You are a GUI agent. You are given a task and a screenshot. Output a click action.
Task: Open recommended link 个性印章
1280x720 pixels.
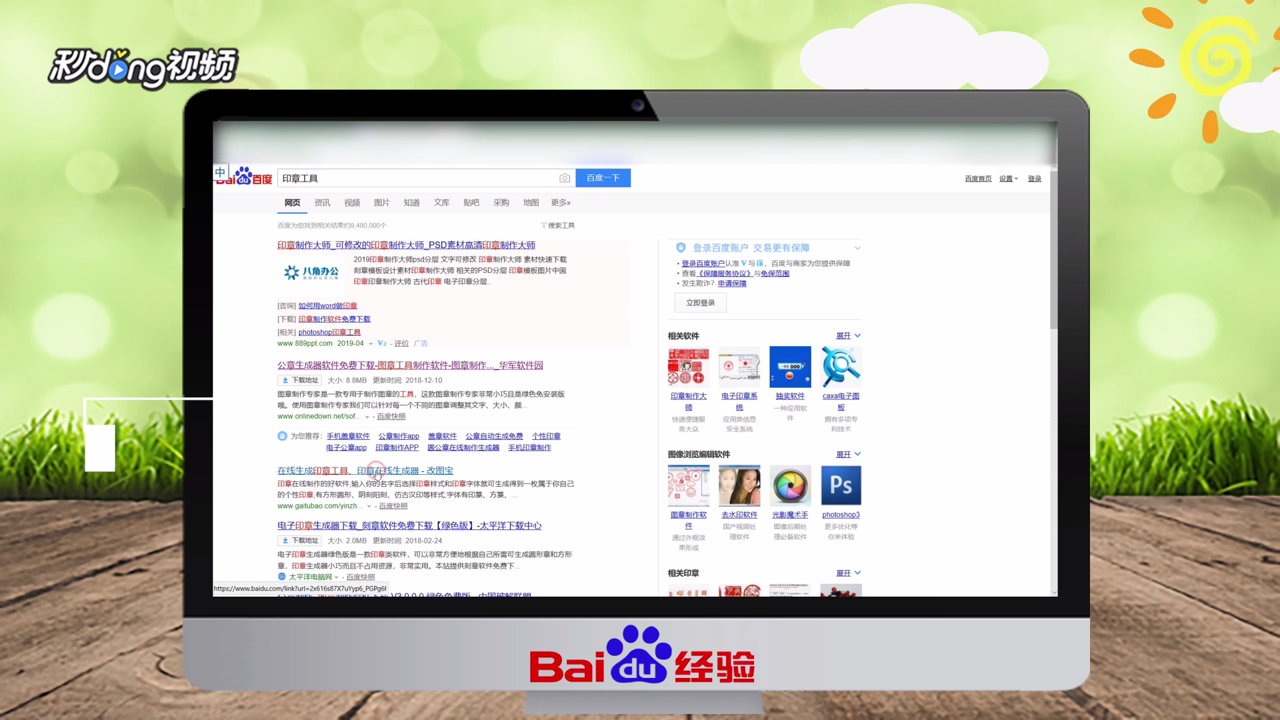[x=546, y=436]
